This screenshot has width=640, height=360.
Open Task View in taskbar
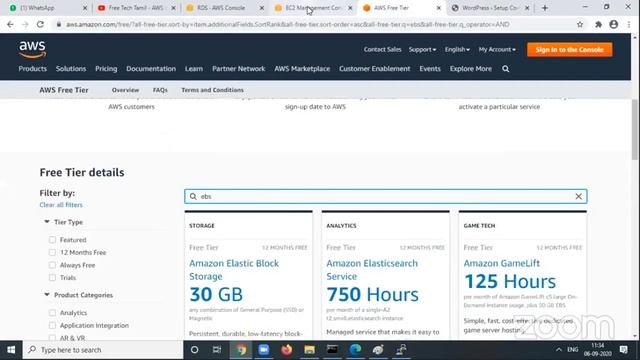[x=217, y=350]
